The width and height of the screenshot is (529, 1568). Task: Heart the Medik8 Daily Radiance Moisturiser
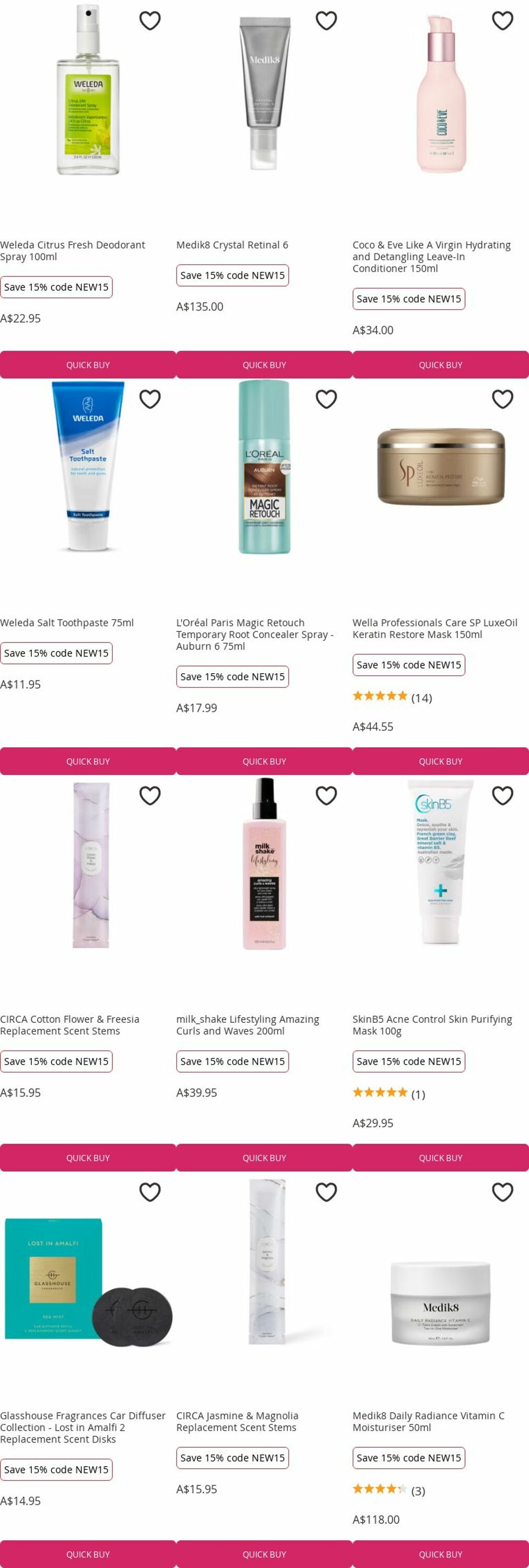(x=502, y=1192)
